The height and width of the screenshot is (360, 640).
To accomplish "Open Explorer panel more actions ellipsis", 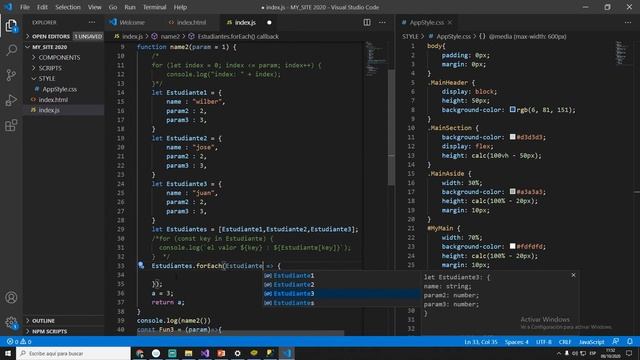I will coord(92,22).
